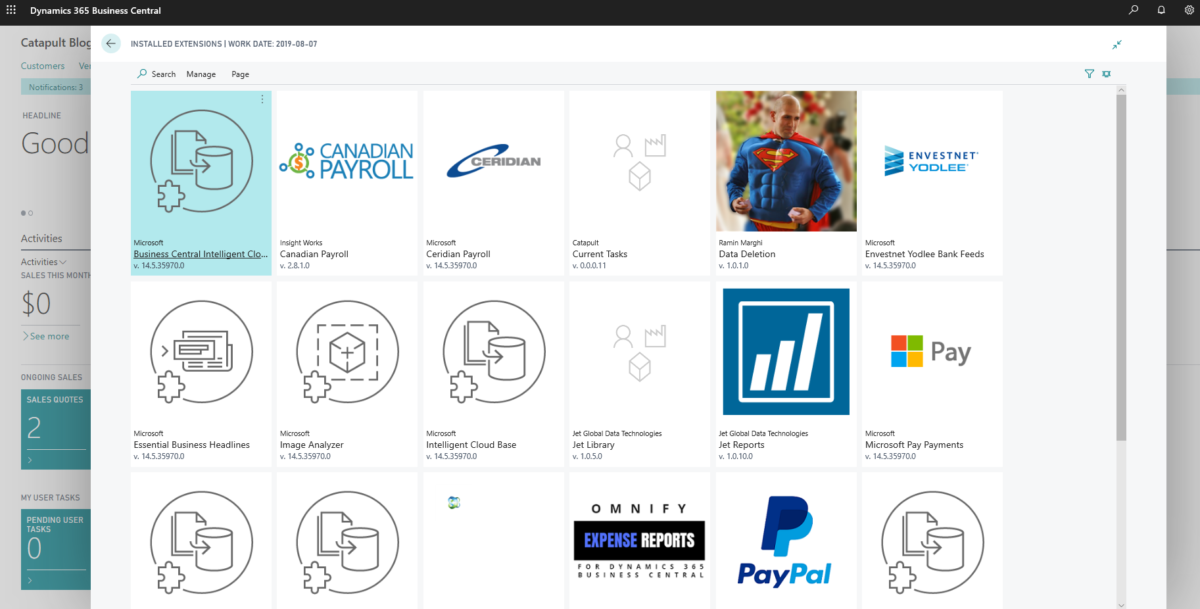The height and width of the screenshot is (609, 1200).
Task: Select the Envestnet Yodlee logo
Action: click(932, 160)
